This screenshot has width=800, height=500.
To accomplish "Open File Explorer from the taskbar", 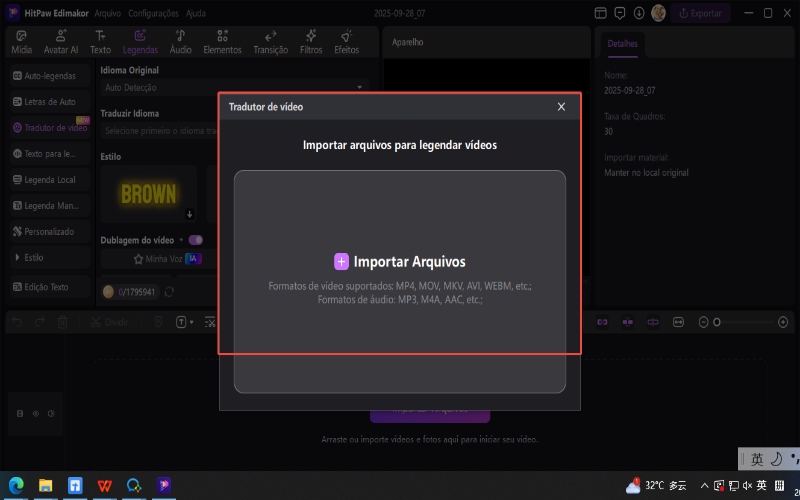I will pos(45,485).
